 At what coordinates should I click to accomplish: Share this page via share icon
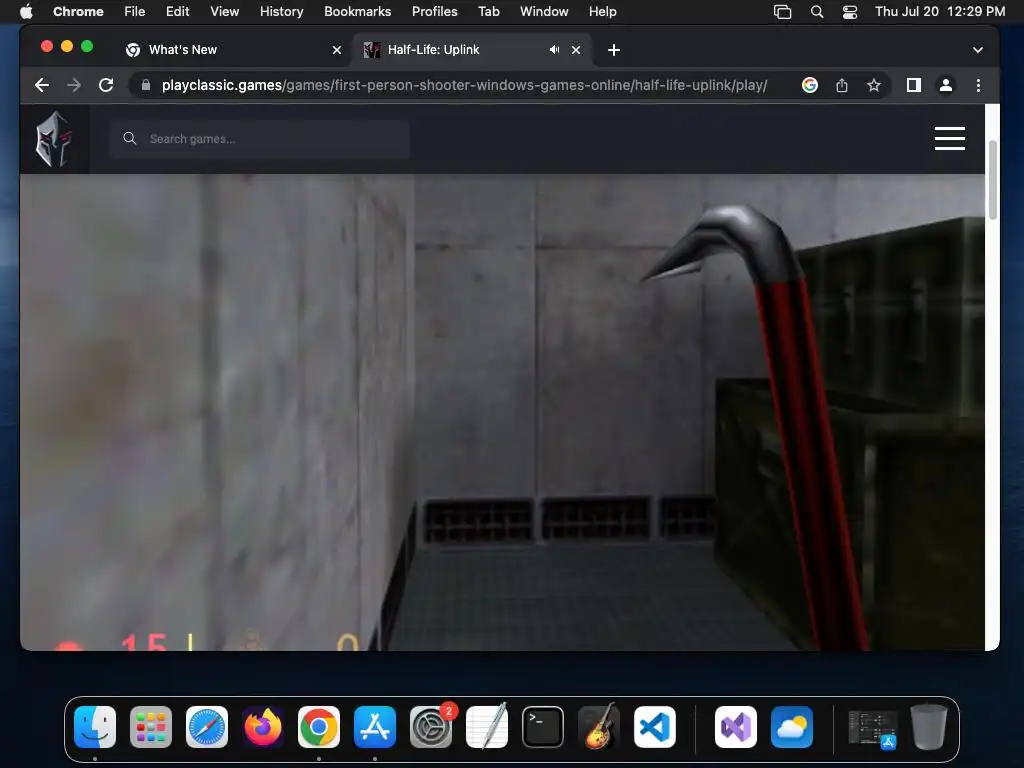pyautogui.click(x=842, y=85)
